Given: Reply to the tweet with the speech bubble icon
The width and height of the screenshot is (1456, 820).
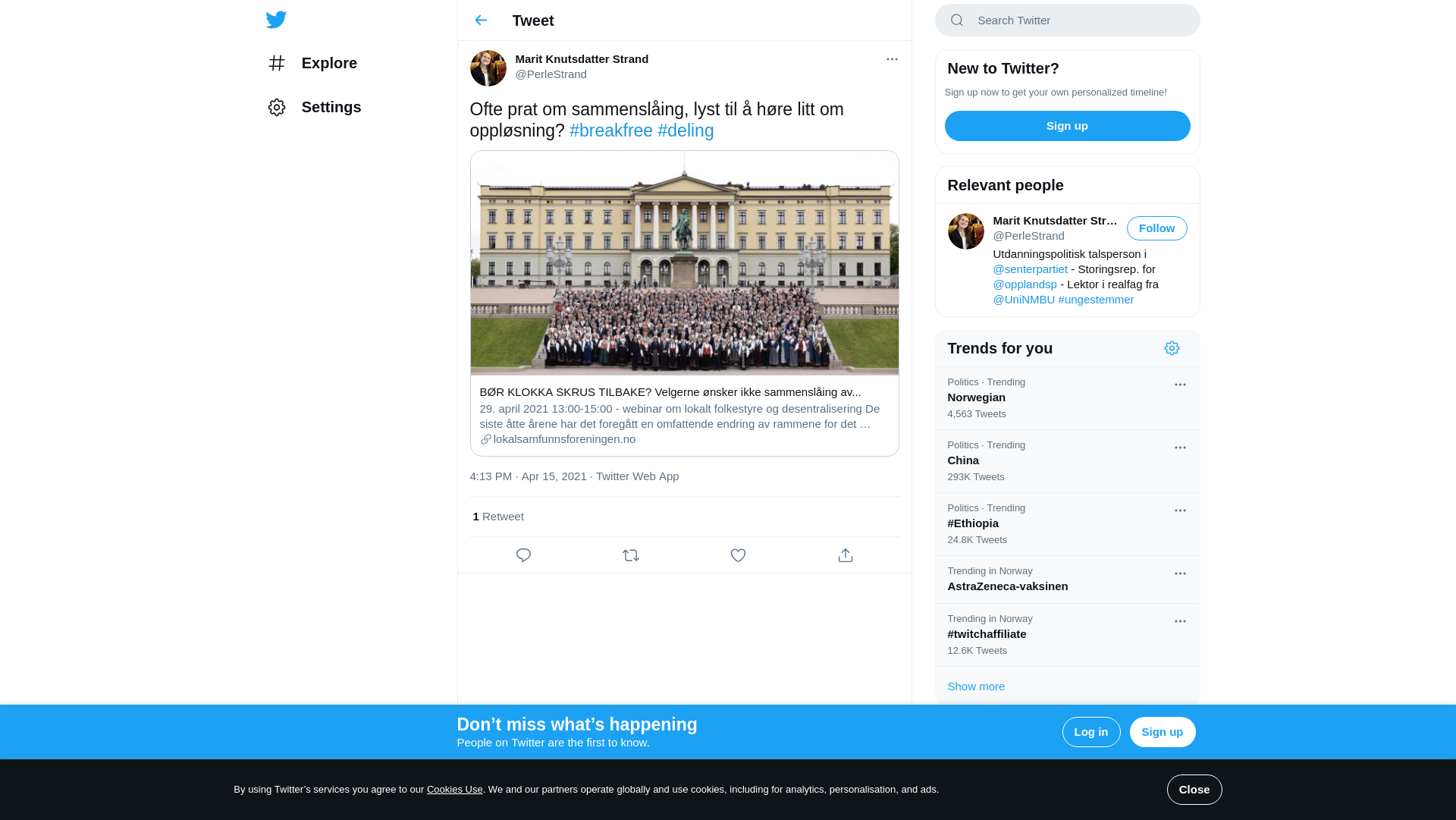Looking at the screenshot, I should (523, 555).
